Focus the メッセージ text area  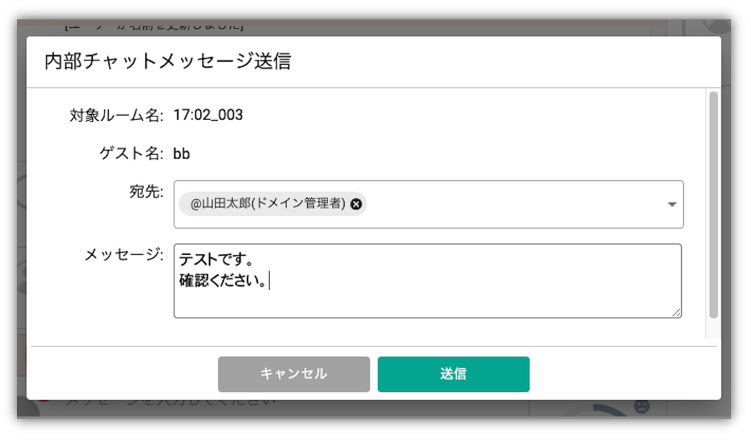[428, 281]
